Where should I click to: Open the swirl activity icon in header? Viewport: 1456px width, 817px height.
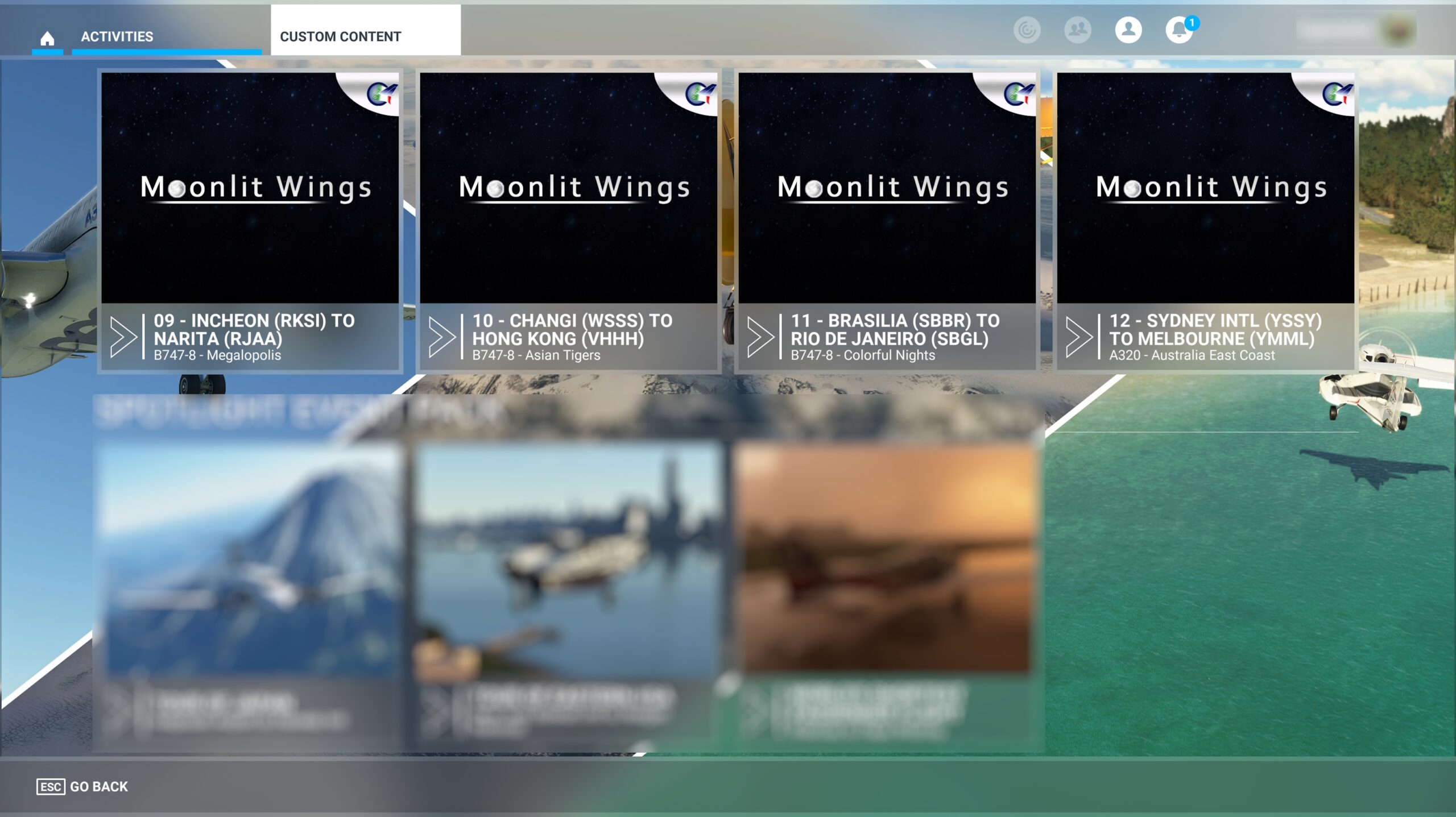[x=1027, y=30]
